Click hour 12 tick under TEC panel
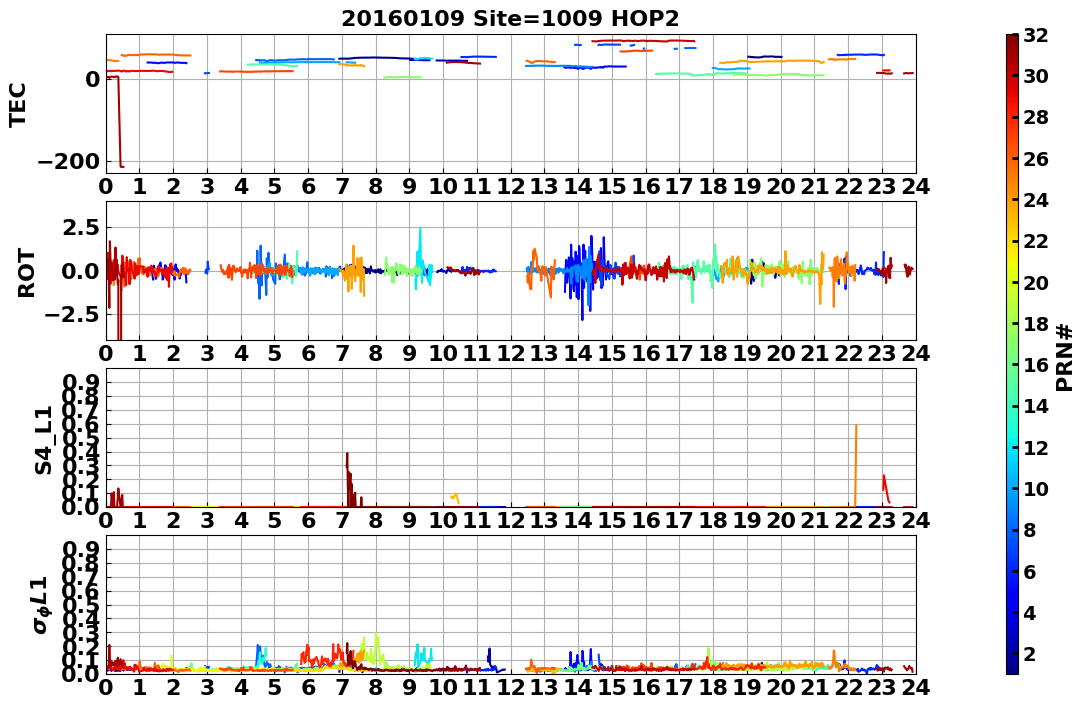Image resolution: width=1085 pixels, height=709 pixels. tap(511, 187)
